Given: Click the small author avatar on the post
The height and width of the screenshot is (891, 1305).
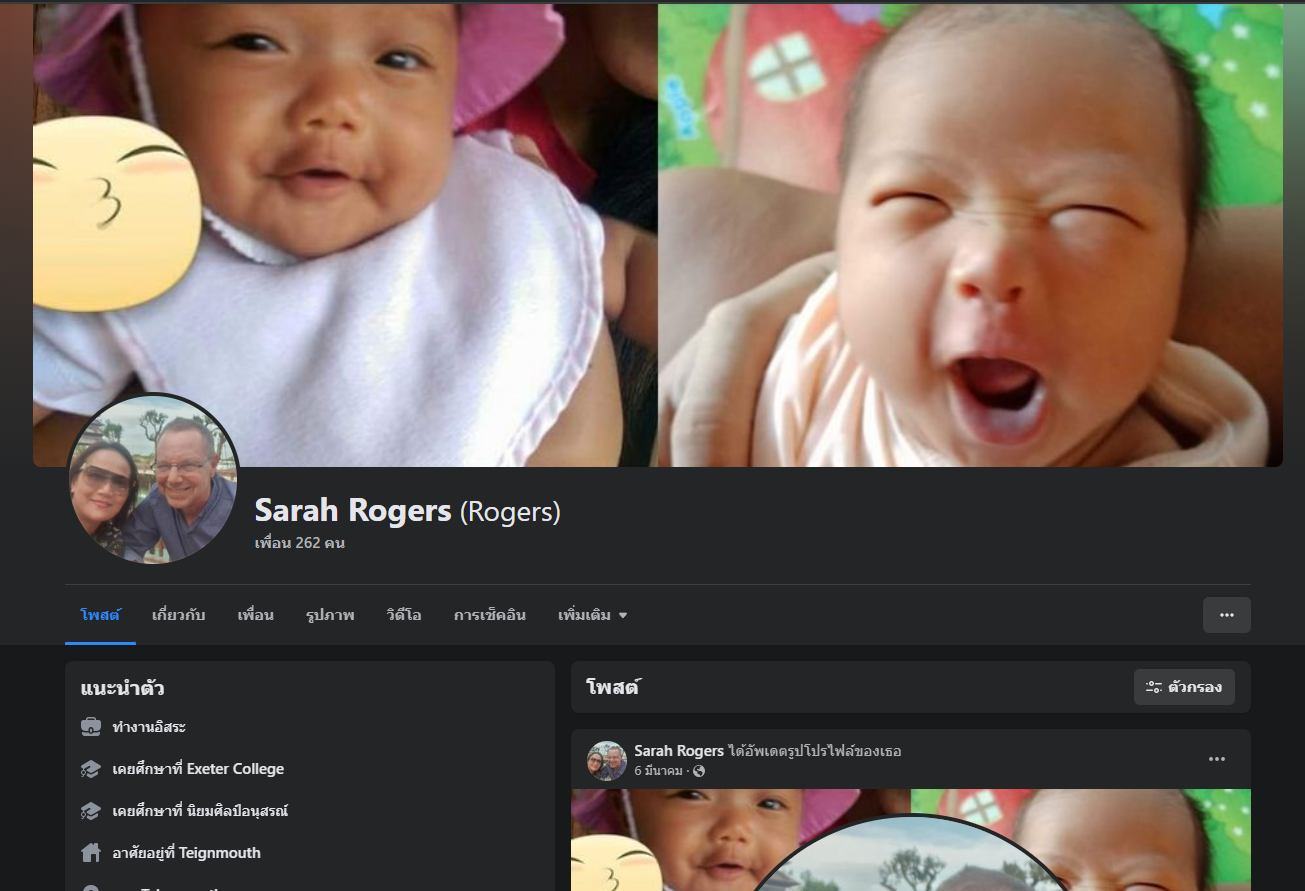Looking at the screenshot, I should coord(607,761).
